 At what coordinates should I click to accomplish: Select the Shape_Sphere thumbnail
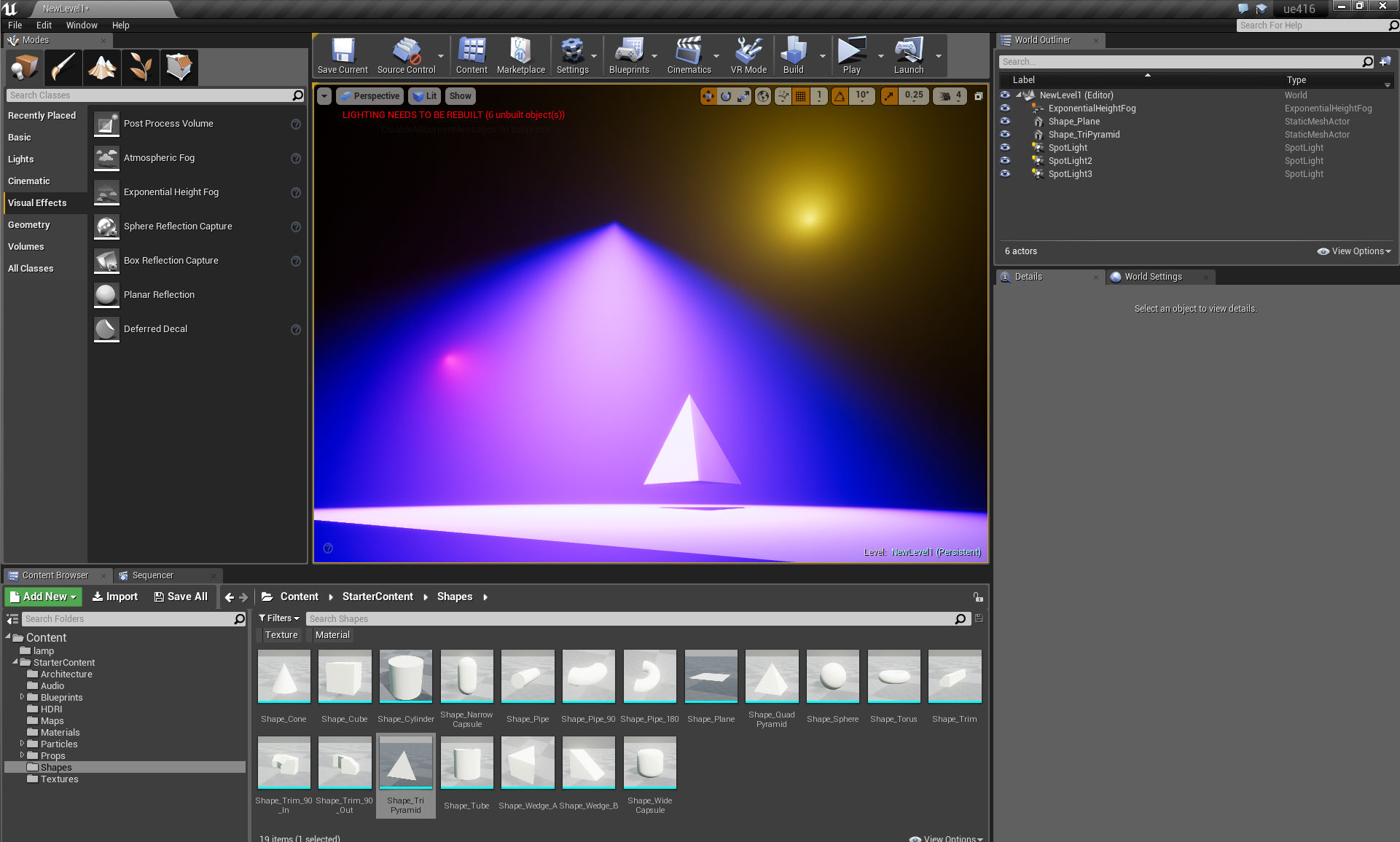(x=832, y=677)
